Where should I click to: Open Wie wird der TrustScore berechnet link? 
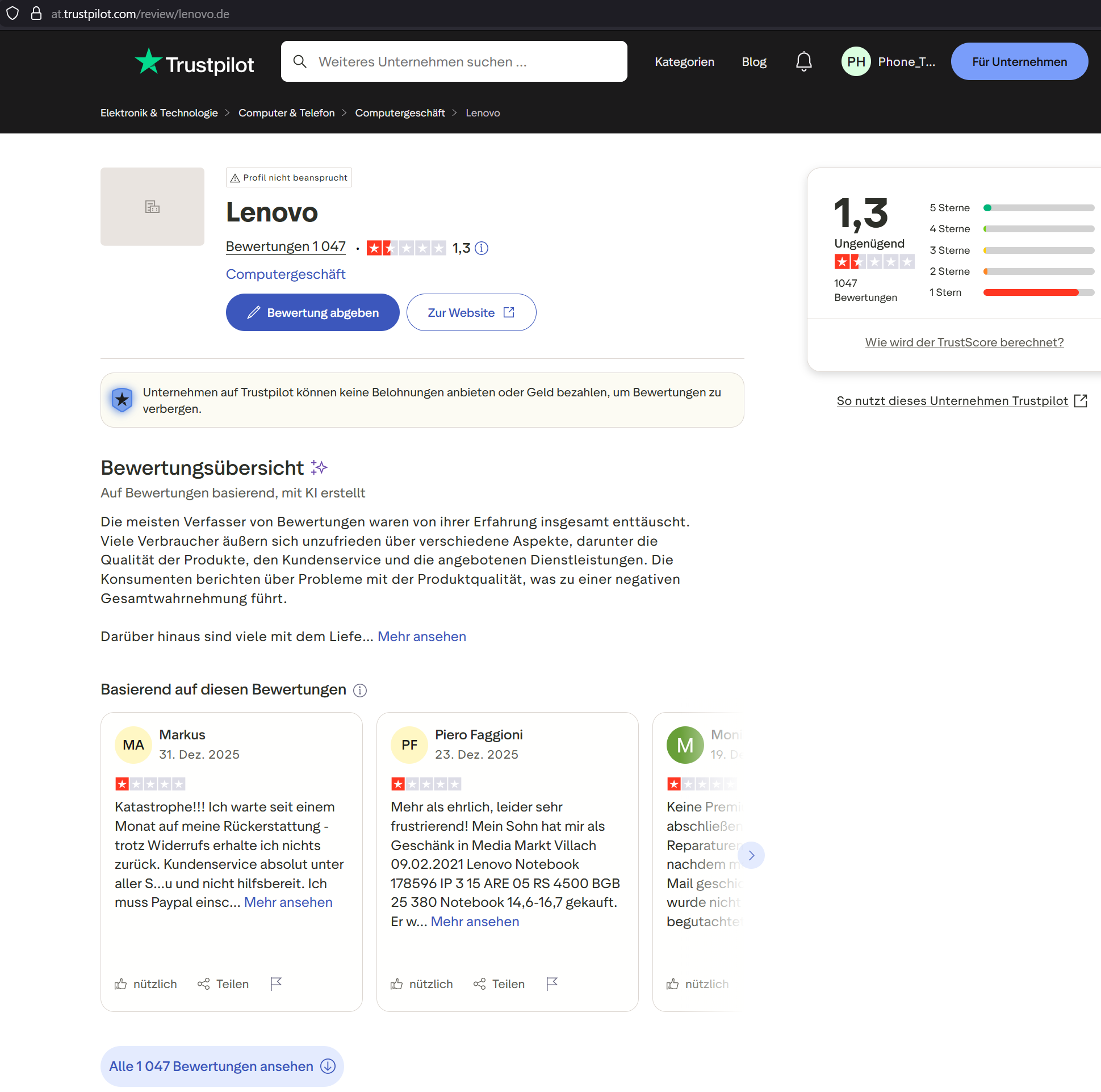[x=964, y=342]
